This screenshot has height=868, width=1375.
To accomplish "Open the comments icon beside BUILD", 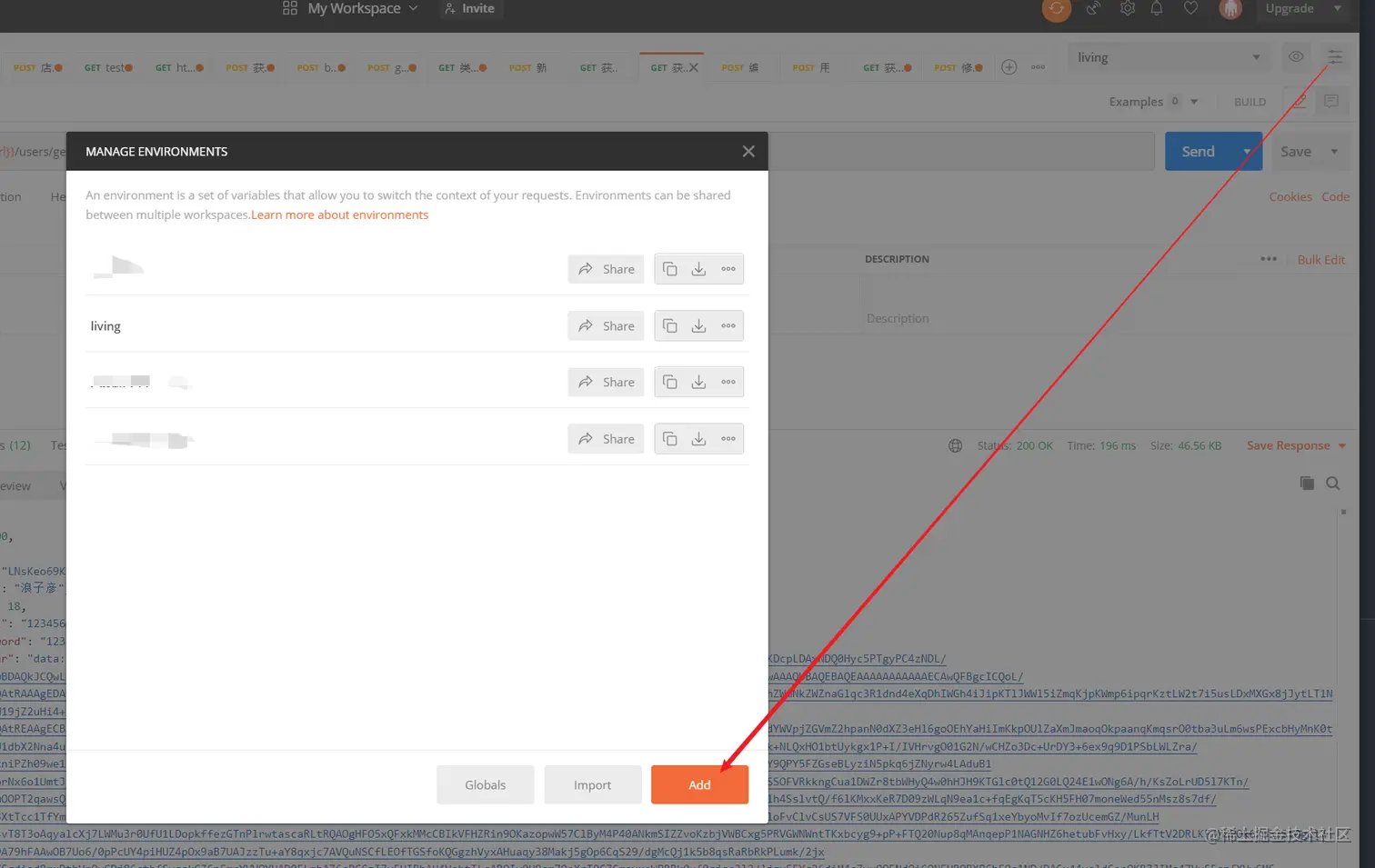I will pyautogui.click(x=1331, y=101).
